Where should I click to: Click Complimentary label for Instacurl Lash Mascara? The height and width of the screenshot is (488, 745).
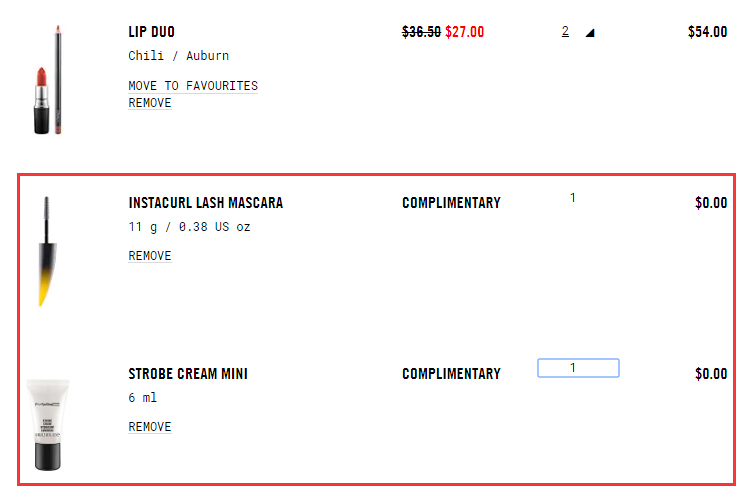coord(451,203)
